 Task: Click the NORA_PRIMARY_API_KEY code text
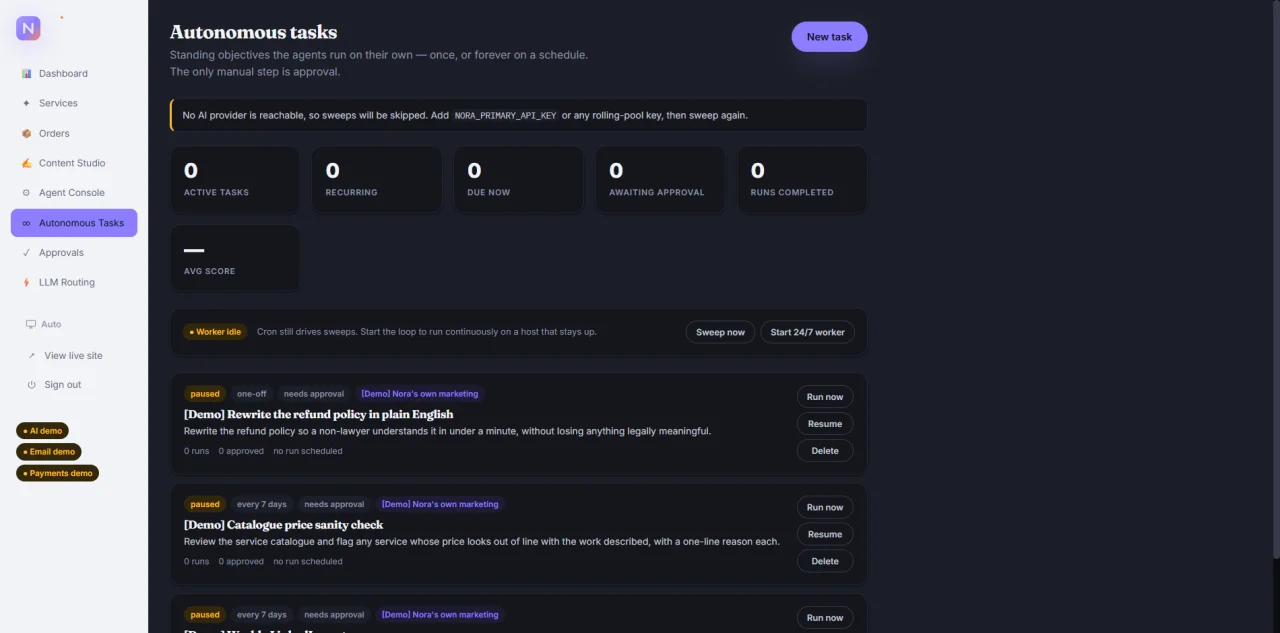pyautogui.click(x=505, y=116)
